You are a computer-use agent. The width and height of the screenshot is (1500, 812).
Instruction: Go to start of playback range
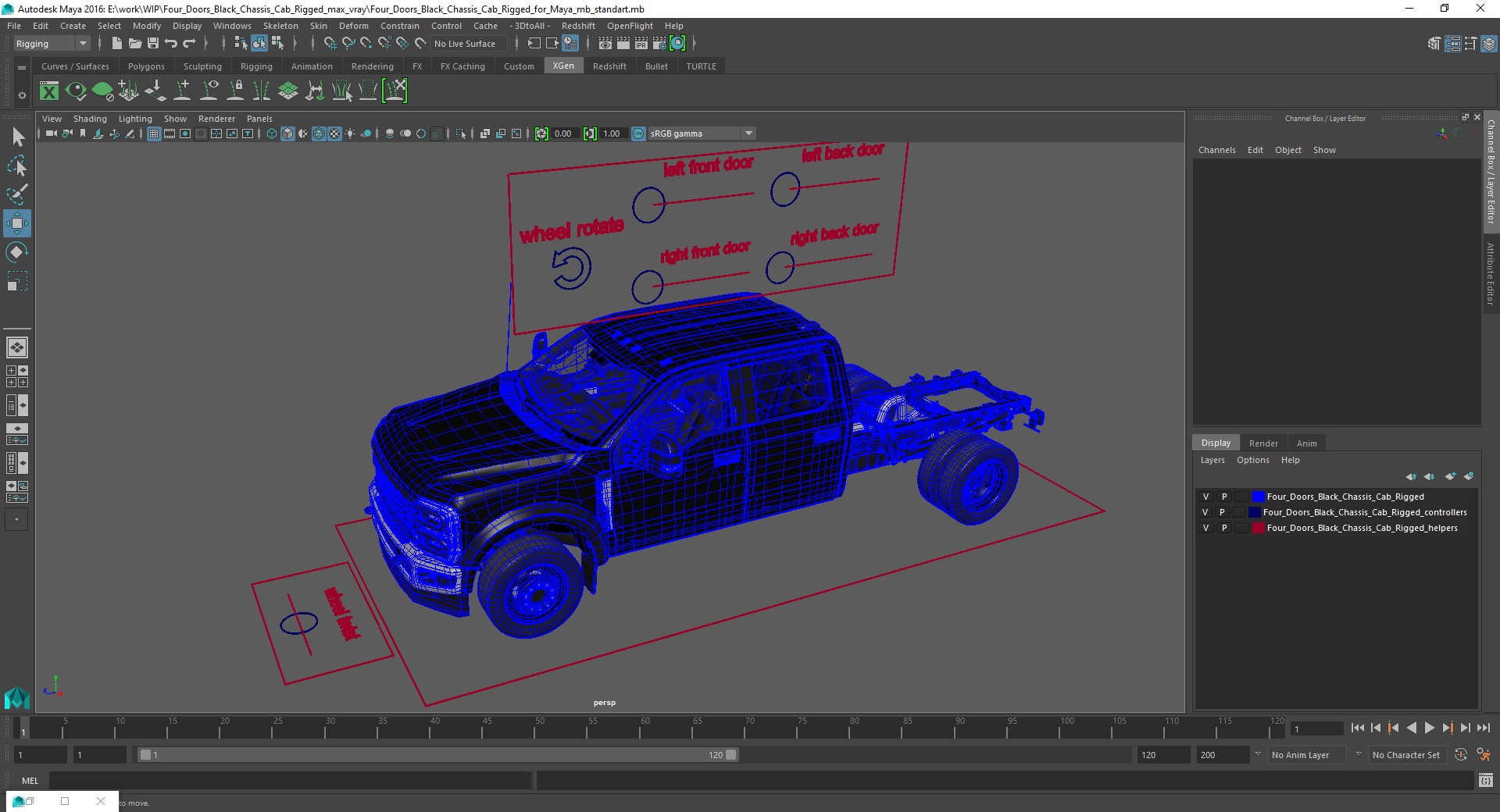(x=1357, y=728)
